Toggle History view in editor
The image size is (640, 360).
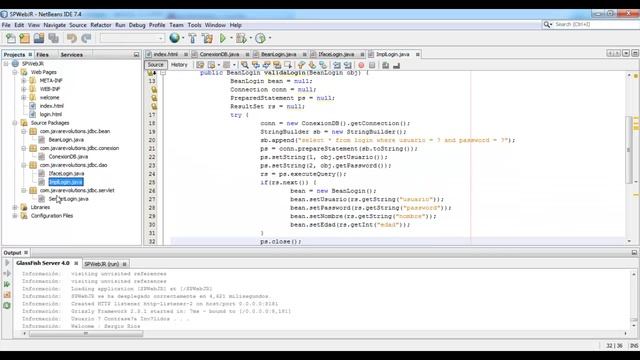point(179,65)
